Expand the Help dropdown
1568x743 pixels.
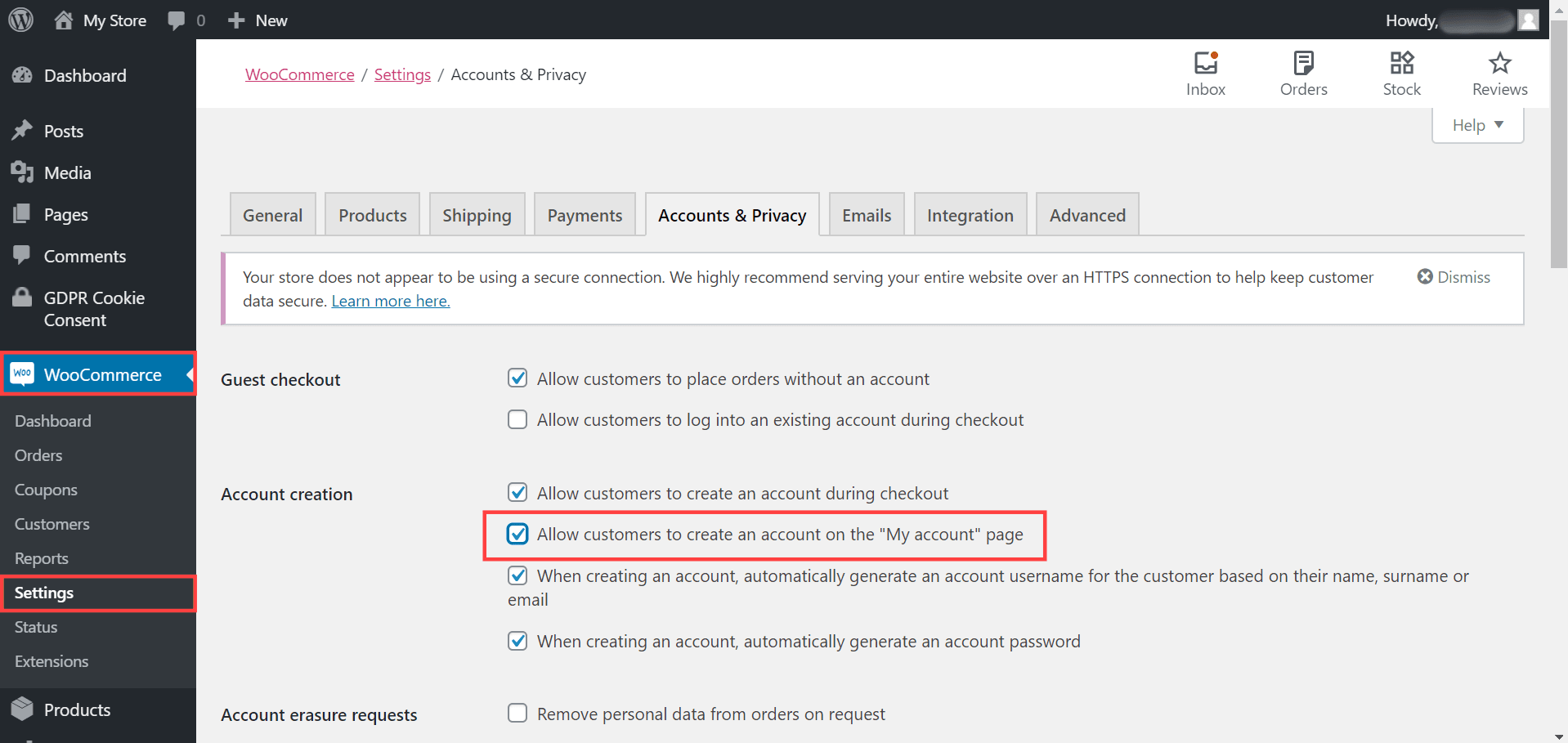click(1478, 125)
